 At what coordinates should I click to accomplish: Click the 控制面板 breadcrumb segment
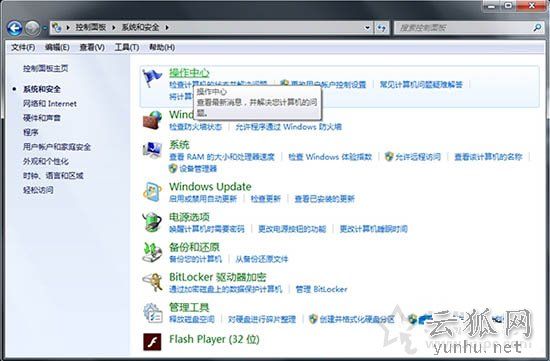[91, 27]
